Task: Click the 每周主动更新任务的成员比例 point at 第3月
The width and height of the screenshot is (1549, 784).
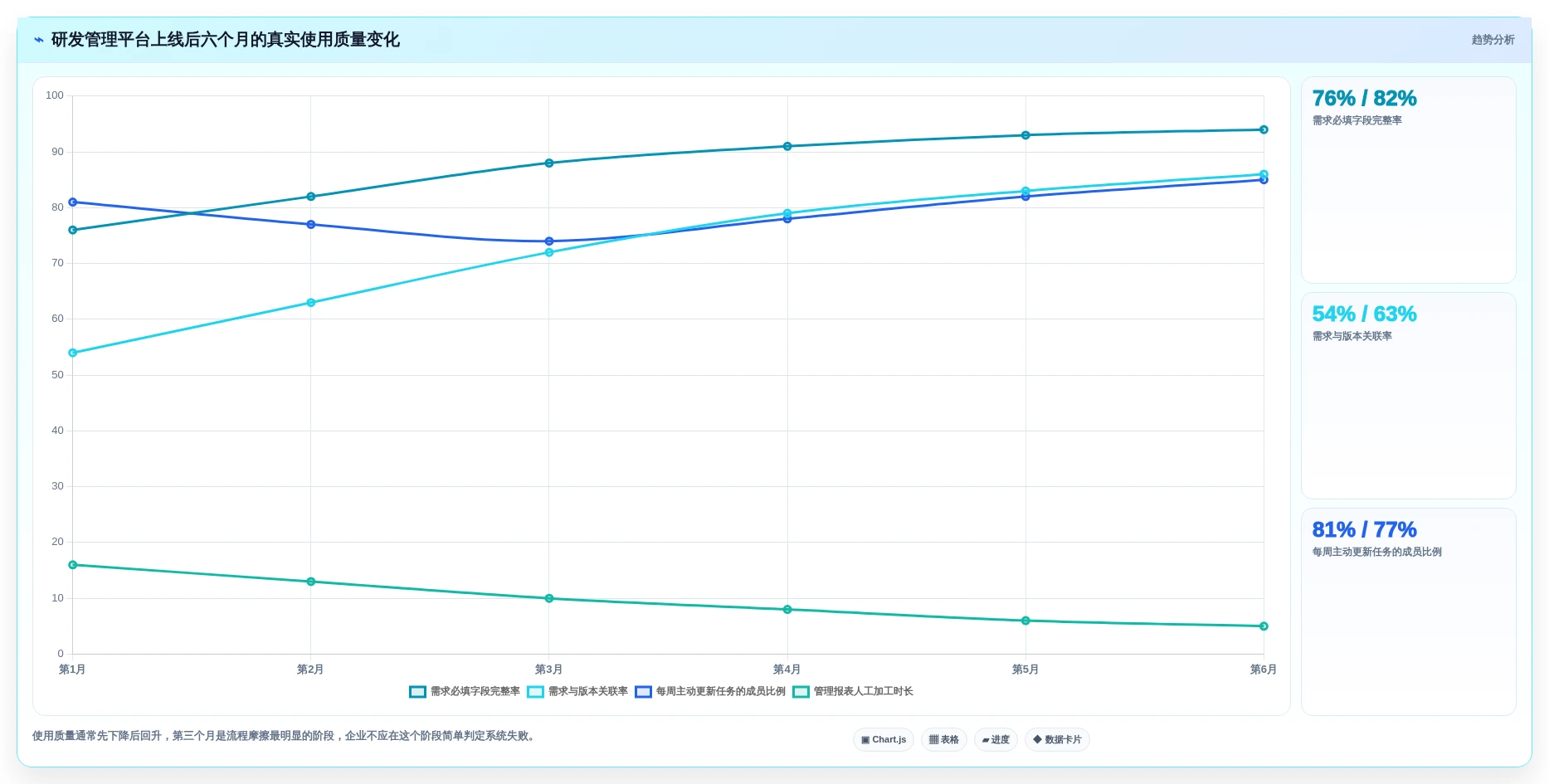Action: coord(549,241)
